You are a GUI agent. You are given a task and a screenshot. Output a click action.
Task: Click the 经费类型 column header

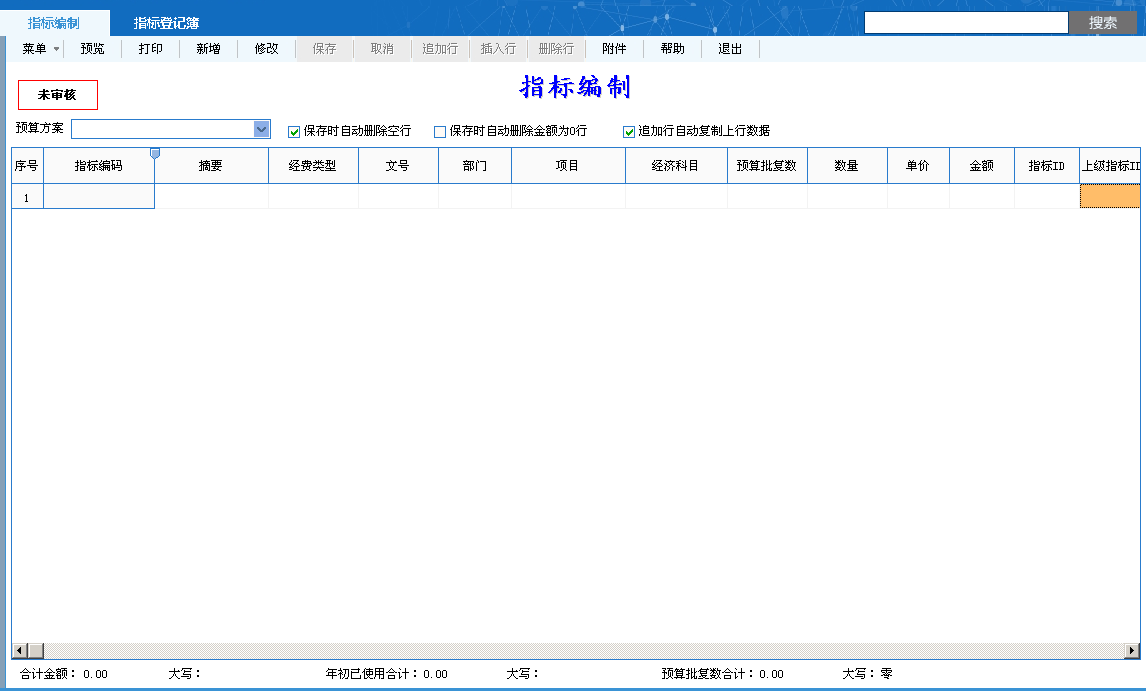pyautogui.click(x=313, y=166)
